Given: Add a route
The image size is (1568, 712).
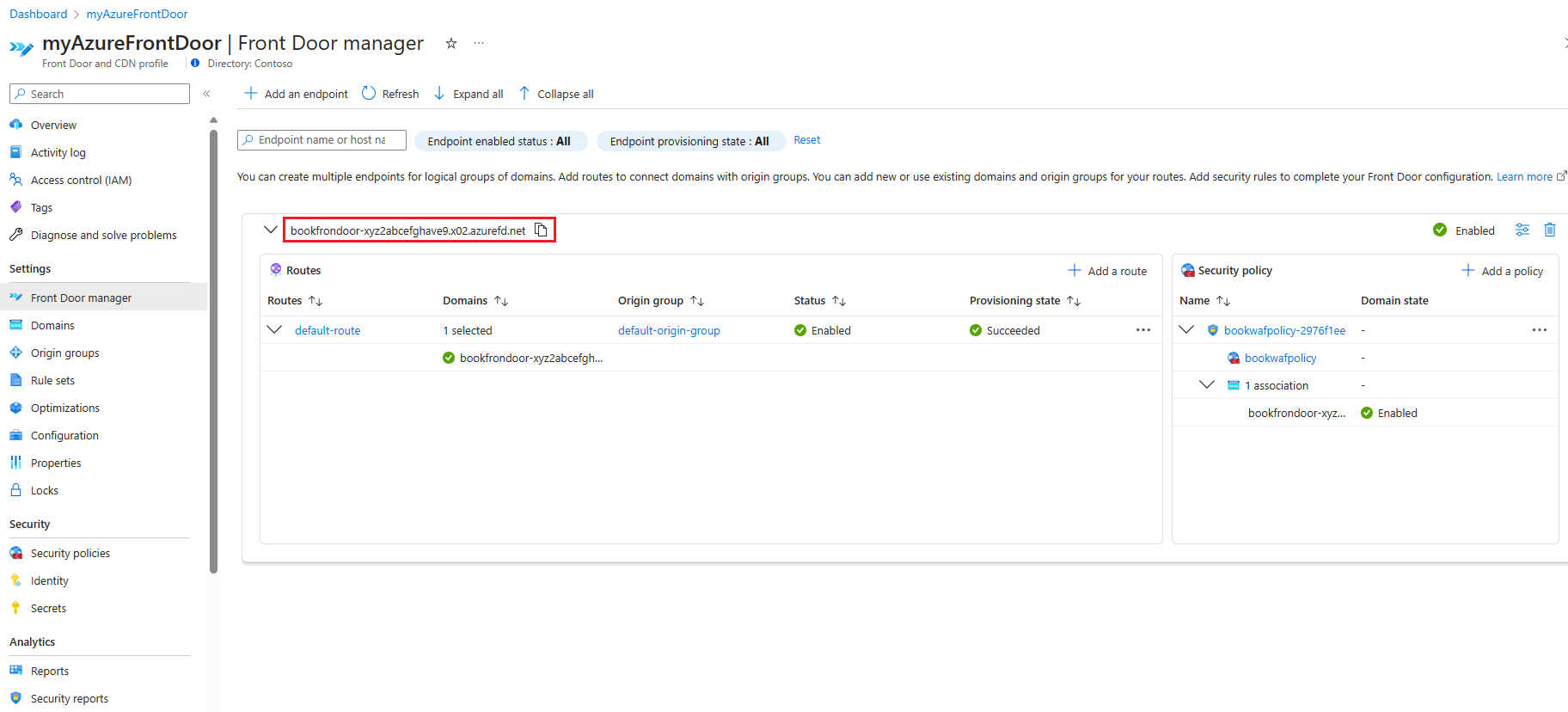Looking at the screenshot, I should coord(1107,271).
